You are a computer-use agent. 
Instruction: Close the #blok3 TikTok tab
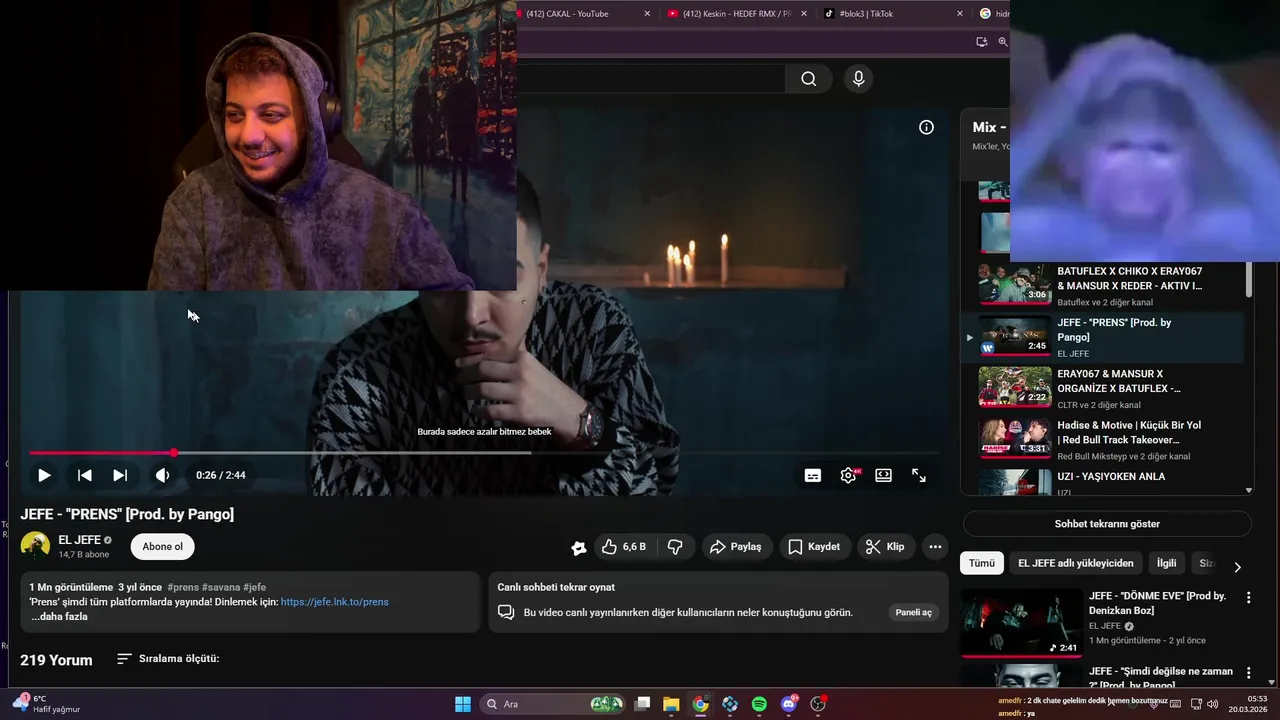coord(960,14)
